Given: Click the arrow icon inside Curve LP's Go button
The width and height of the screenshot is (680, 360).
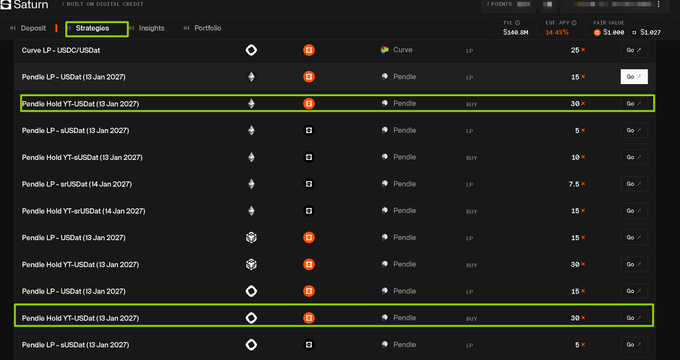Looking at the screenshot, I should point(639,50).
